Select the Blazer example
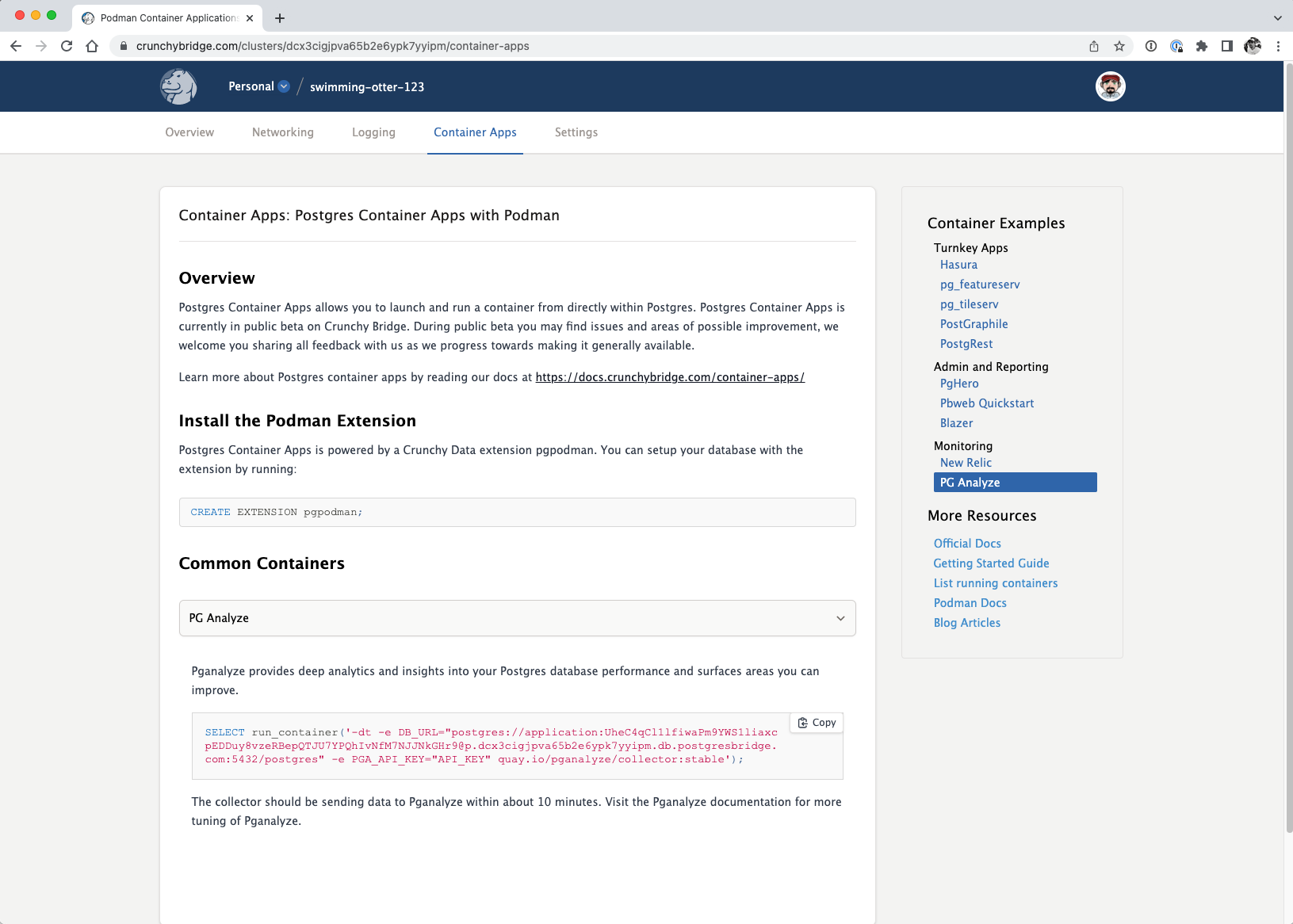 click(956, 423)
